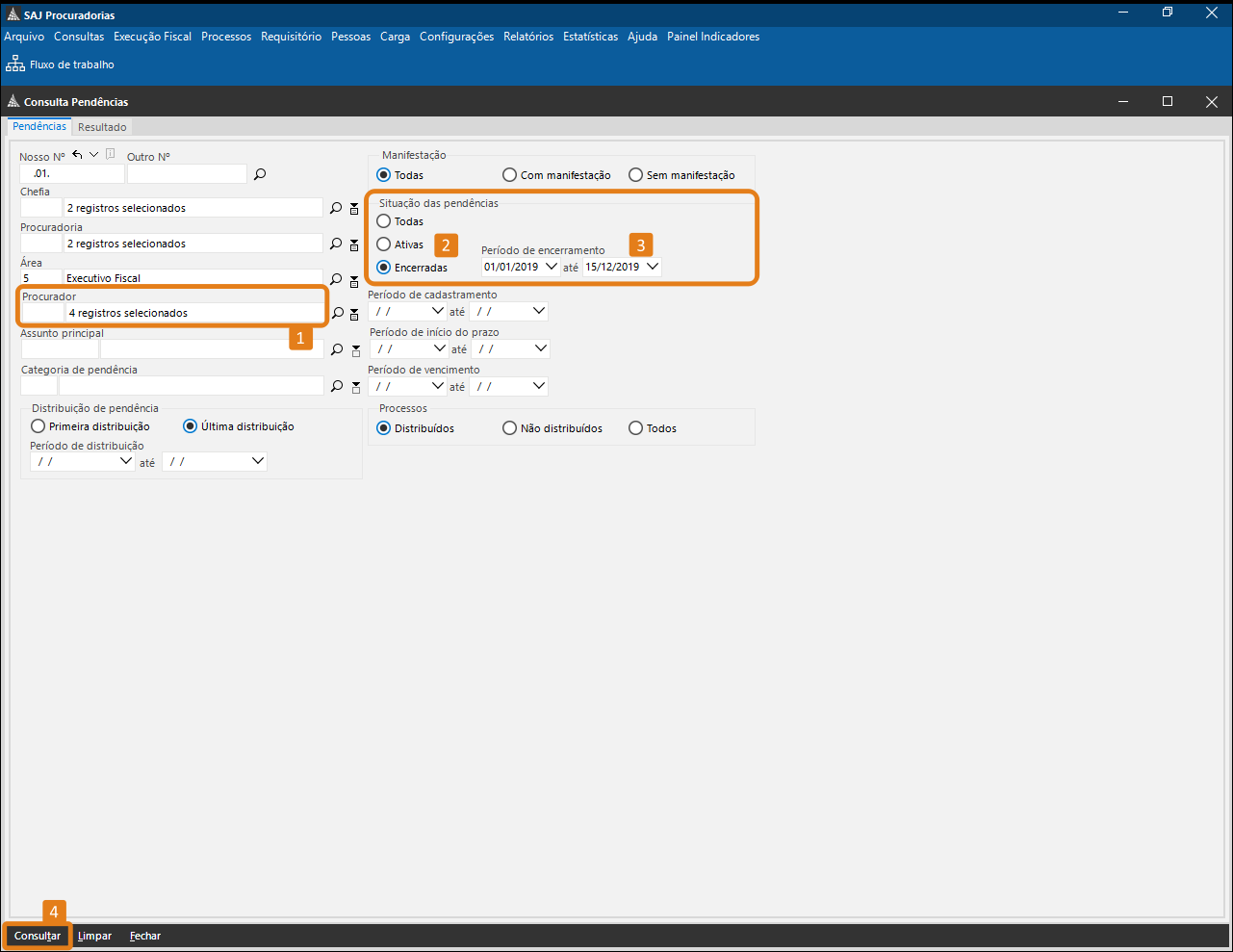1233x952 pixels.
Task: Expand the encerramento start date 01/01/2019 dropdown
Action: 551,267
